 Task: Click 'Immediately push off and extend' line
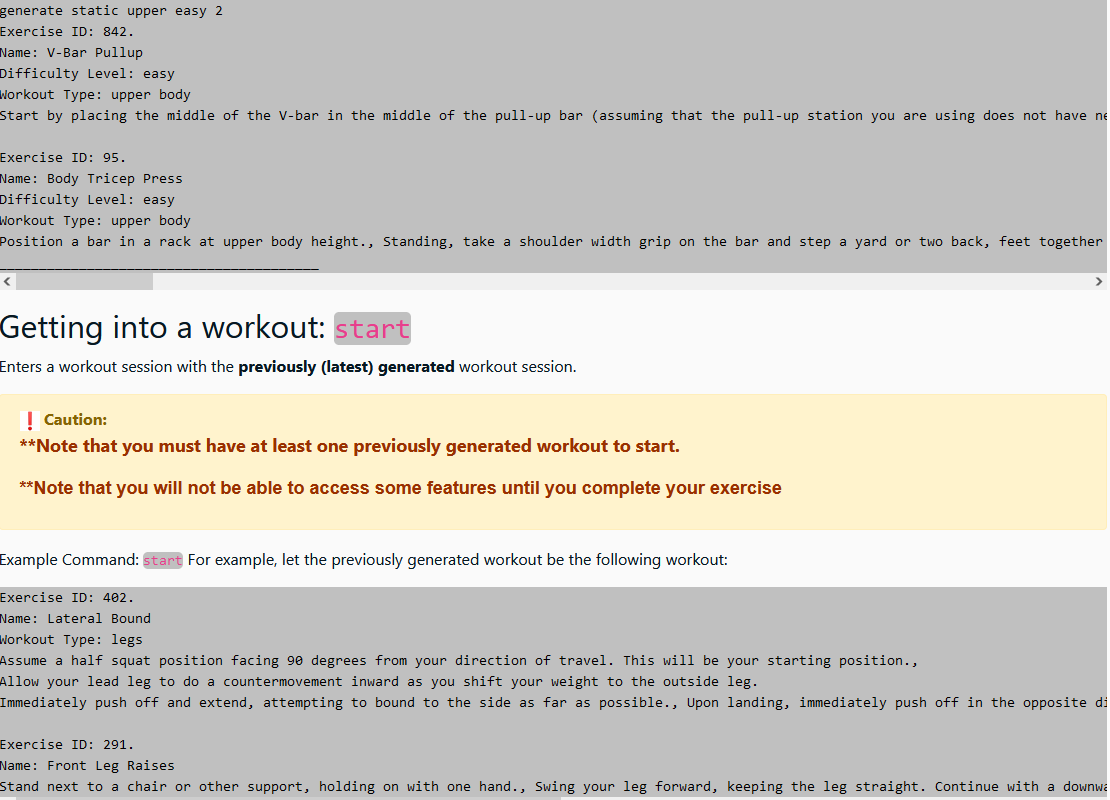[x=554, y=703]
